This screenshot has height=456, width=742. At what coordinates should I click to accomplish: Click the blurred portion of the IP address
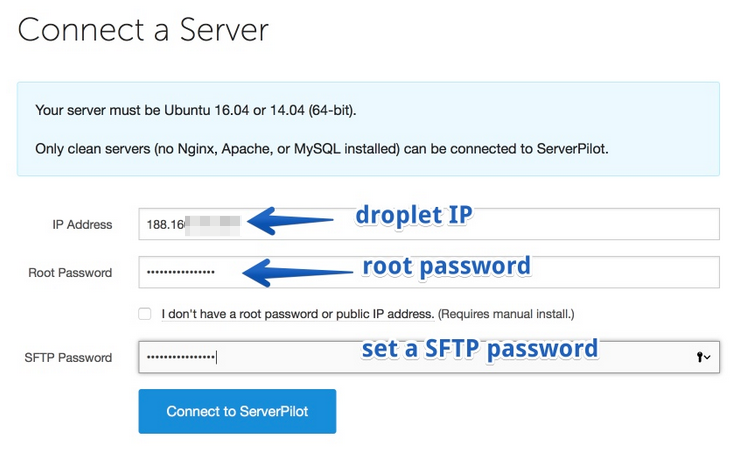point(210,224)
